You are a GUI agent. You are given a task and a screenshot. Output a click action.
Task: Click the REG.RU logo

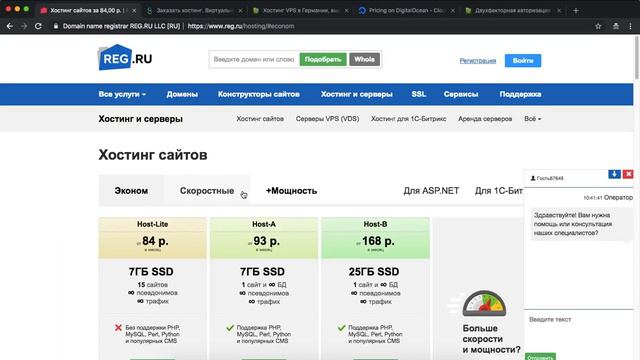coord(125,58)
